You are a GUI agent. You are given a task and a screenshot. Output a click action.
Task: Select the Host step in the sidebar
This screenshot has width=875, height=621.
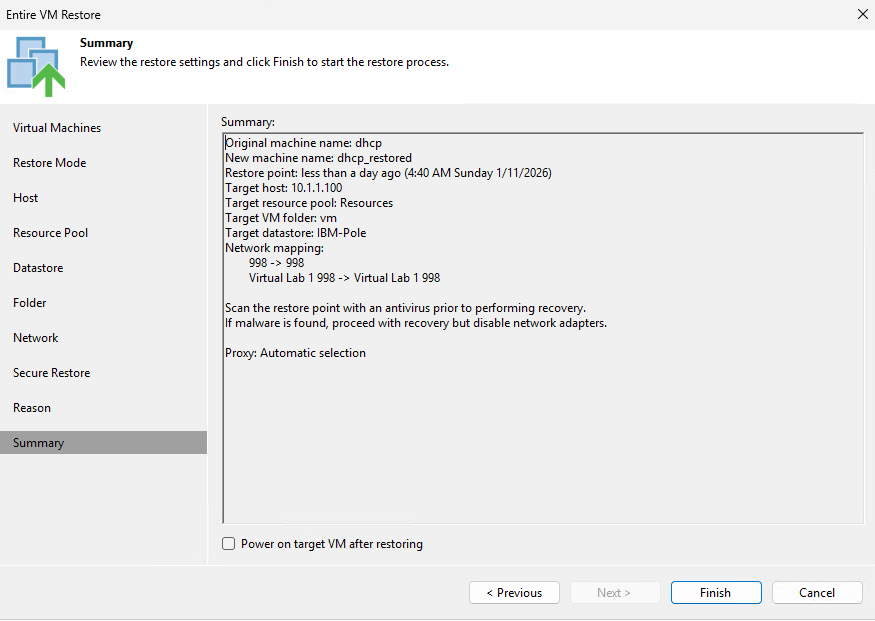point(25,197)
